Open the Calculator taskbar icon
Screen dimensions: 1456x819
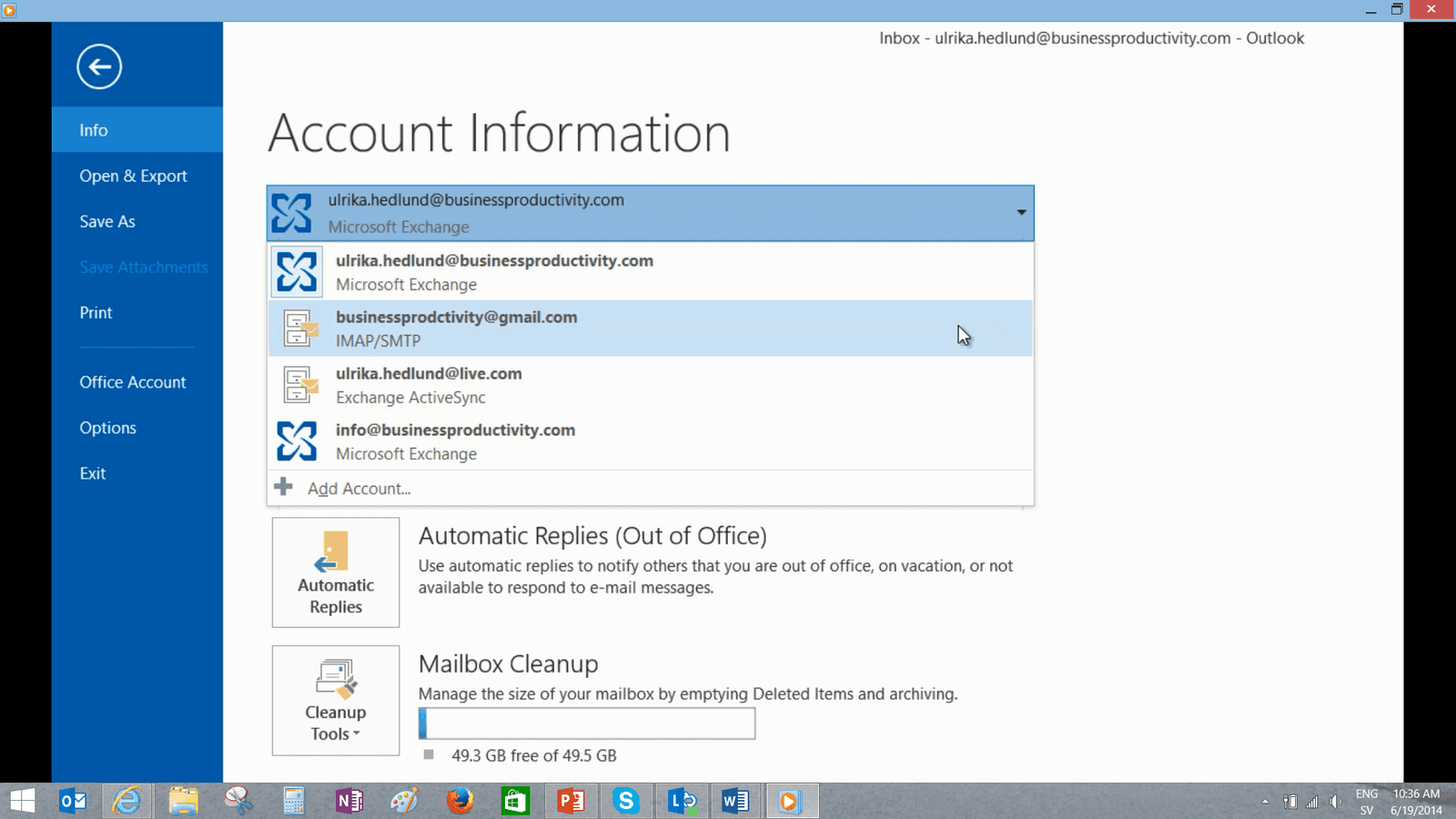293,801
